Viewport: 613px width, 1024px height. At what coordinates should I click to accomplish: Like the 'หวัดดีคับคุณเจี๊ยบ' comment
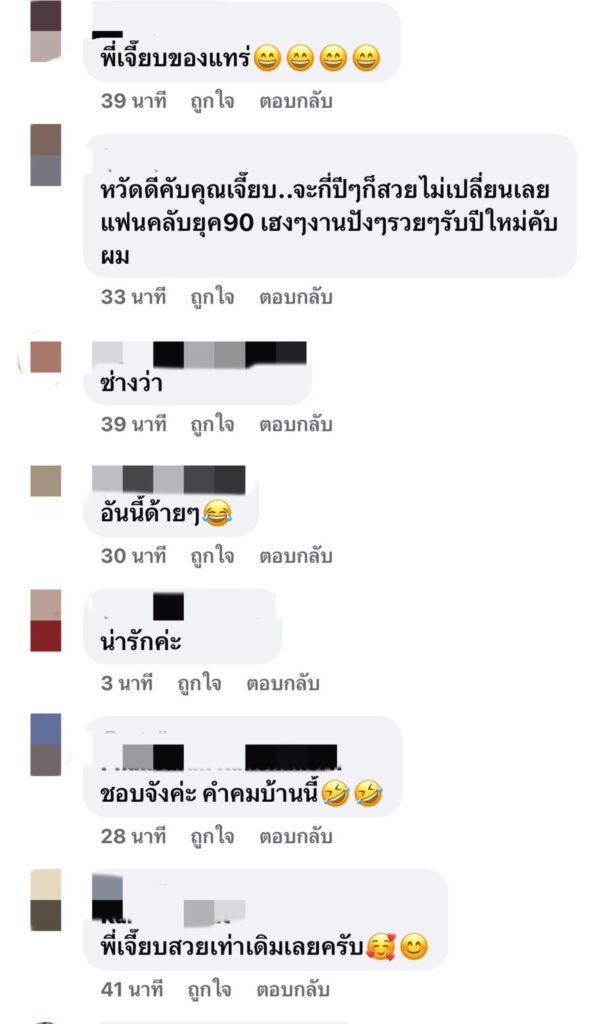tap(212, 298)
